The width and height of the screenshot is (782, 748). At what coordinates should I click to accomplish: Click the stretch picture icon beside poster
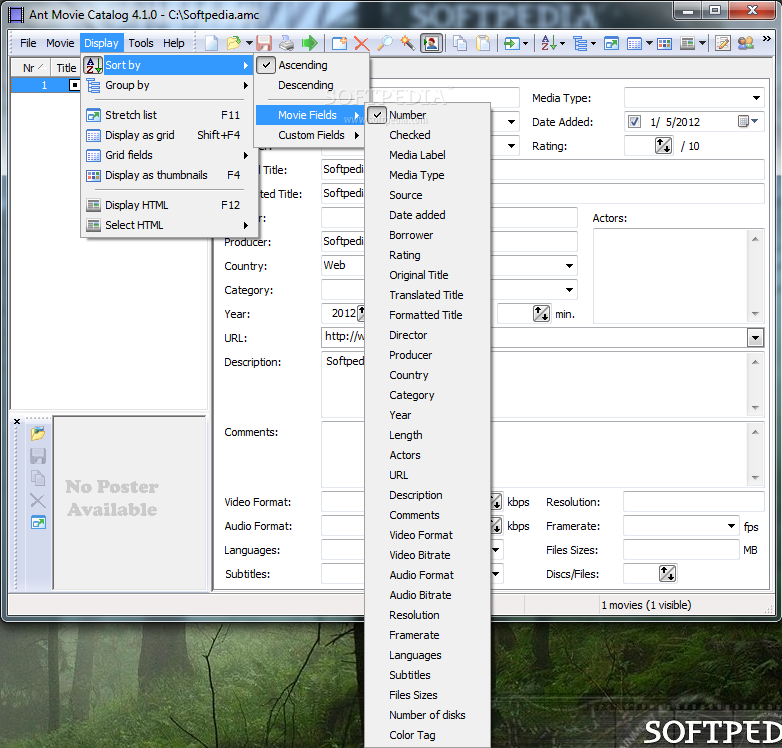click(38, 522)
